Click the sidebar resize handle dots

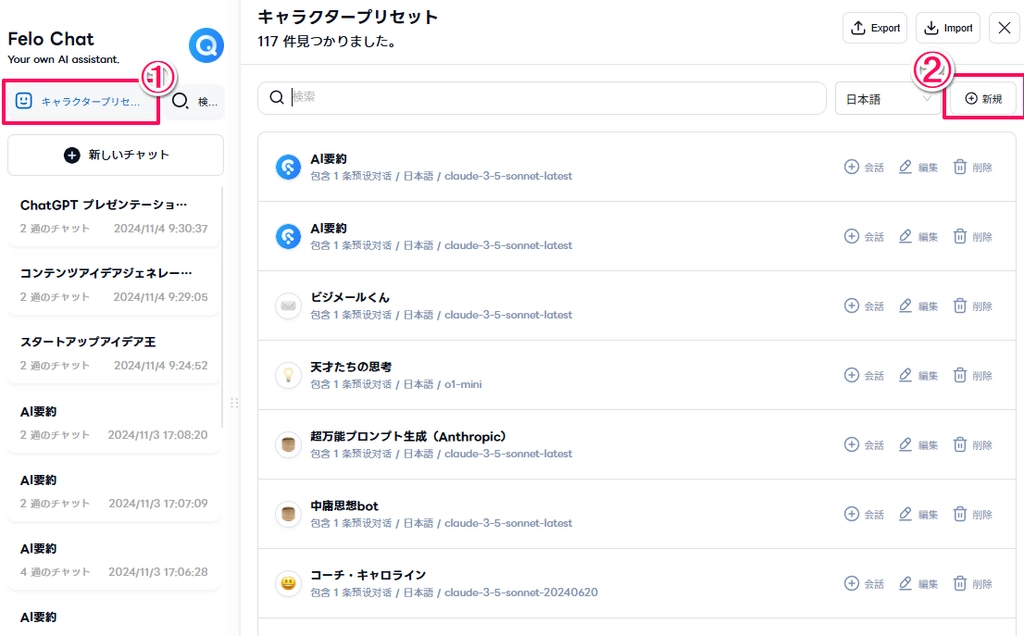tap(234, 403)
